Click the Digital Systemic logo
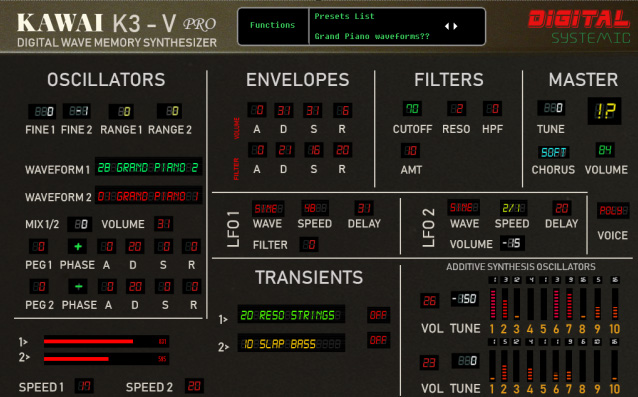 point(579,27)
